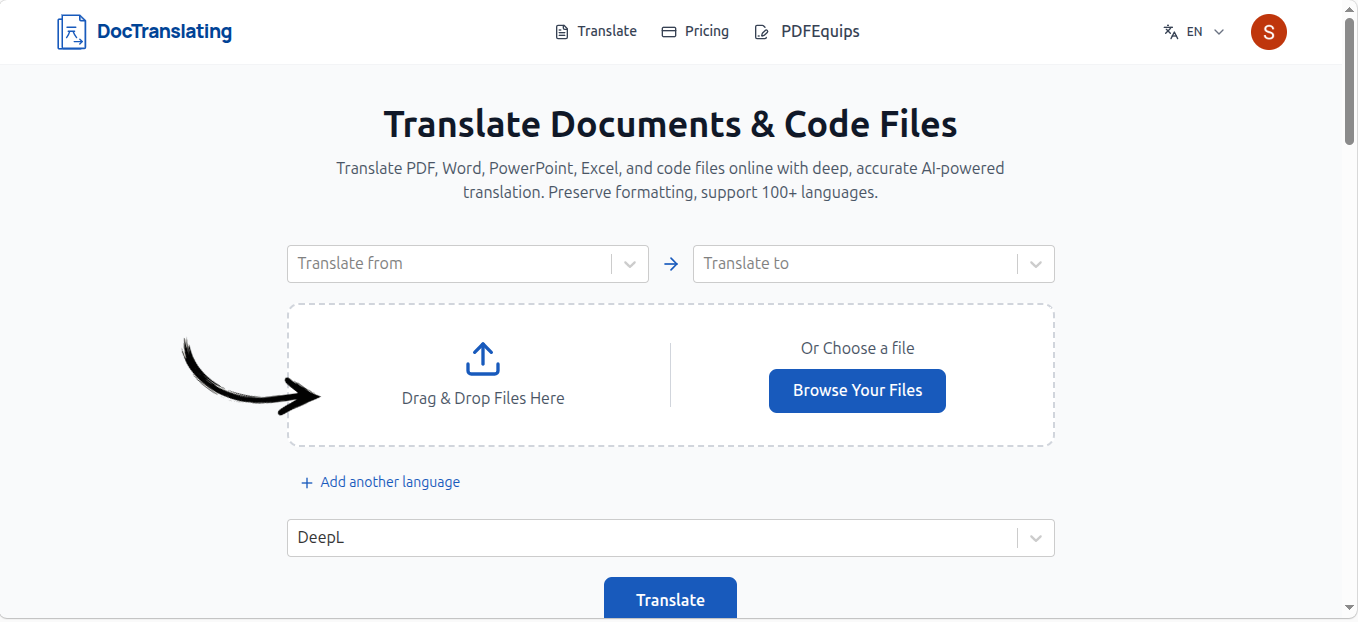Click Browse Your Files button
Screen dimensions: 1358x622
click(857, 391)
